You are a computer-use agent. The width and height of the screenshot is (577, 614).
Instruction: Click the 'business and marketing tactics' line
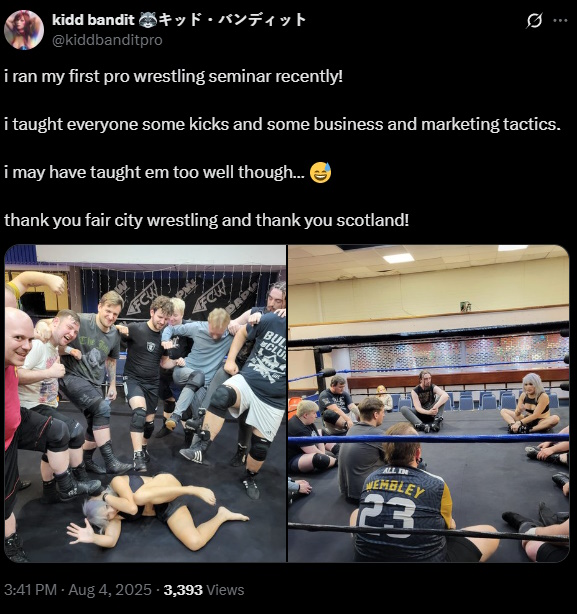pos(283,124)
